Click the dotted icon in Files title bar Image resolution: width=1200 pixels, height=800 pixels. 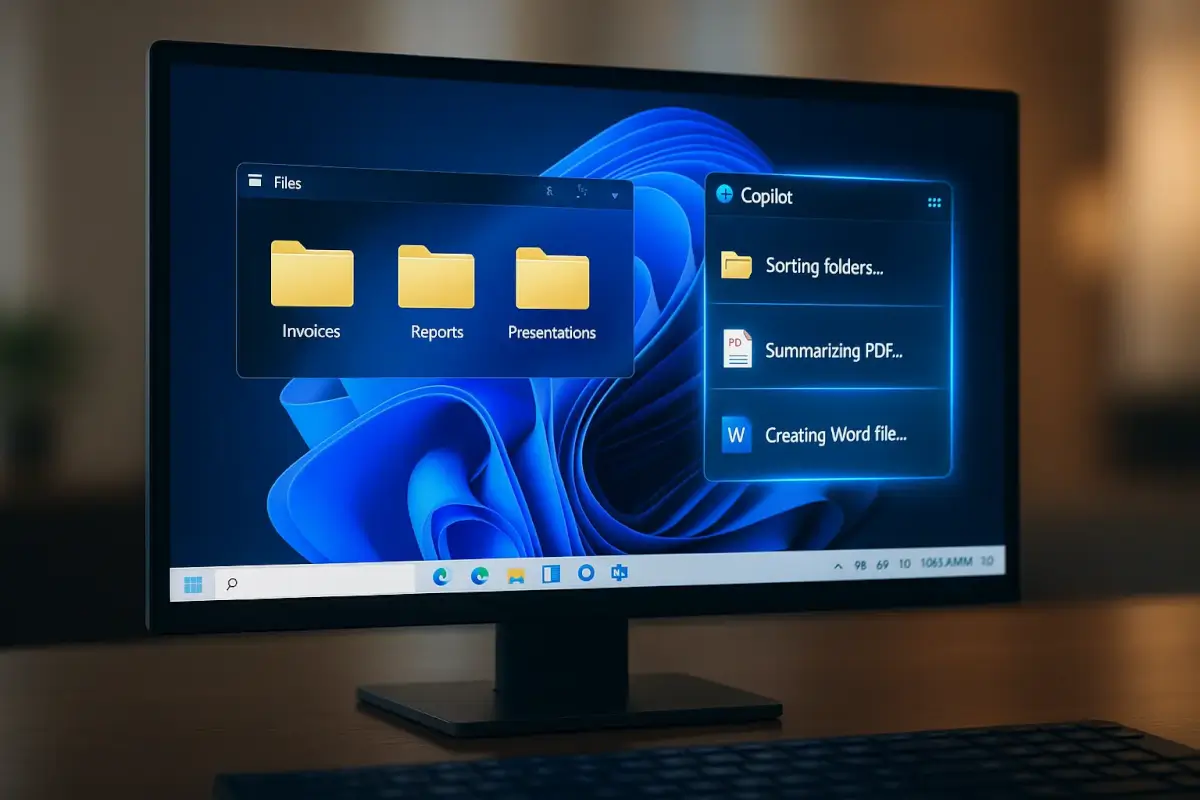583,192
